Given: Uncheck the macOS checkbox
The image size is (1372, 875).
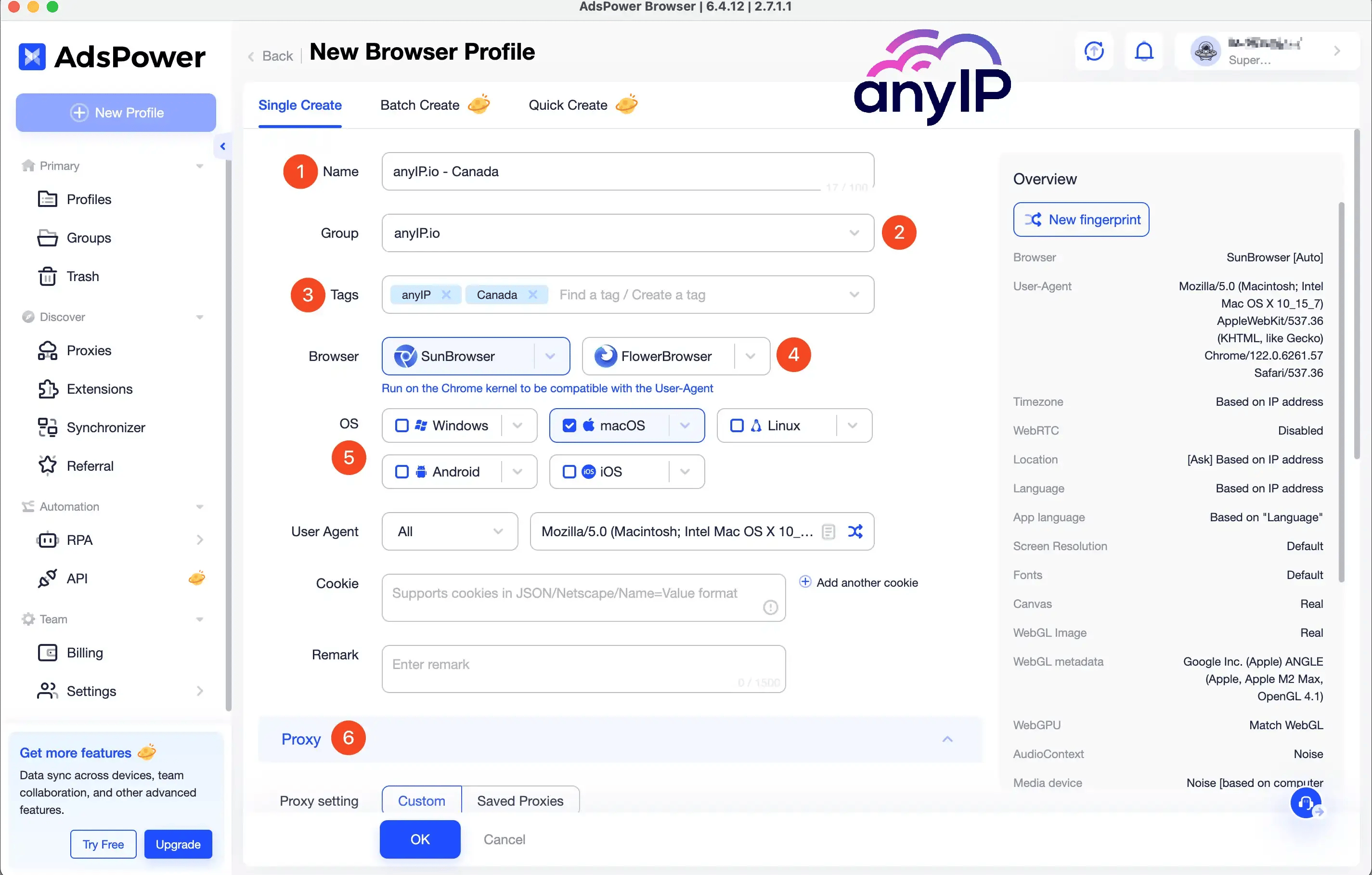Looking at the screenshot, I should [x=569, y=425].
